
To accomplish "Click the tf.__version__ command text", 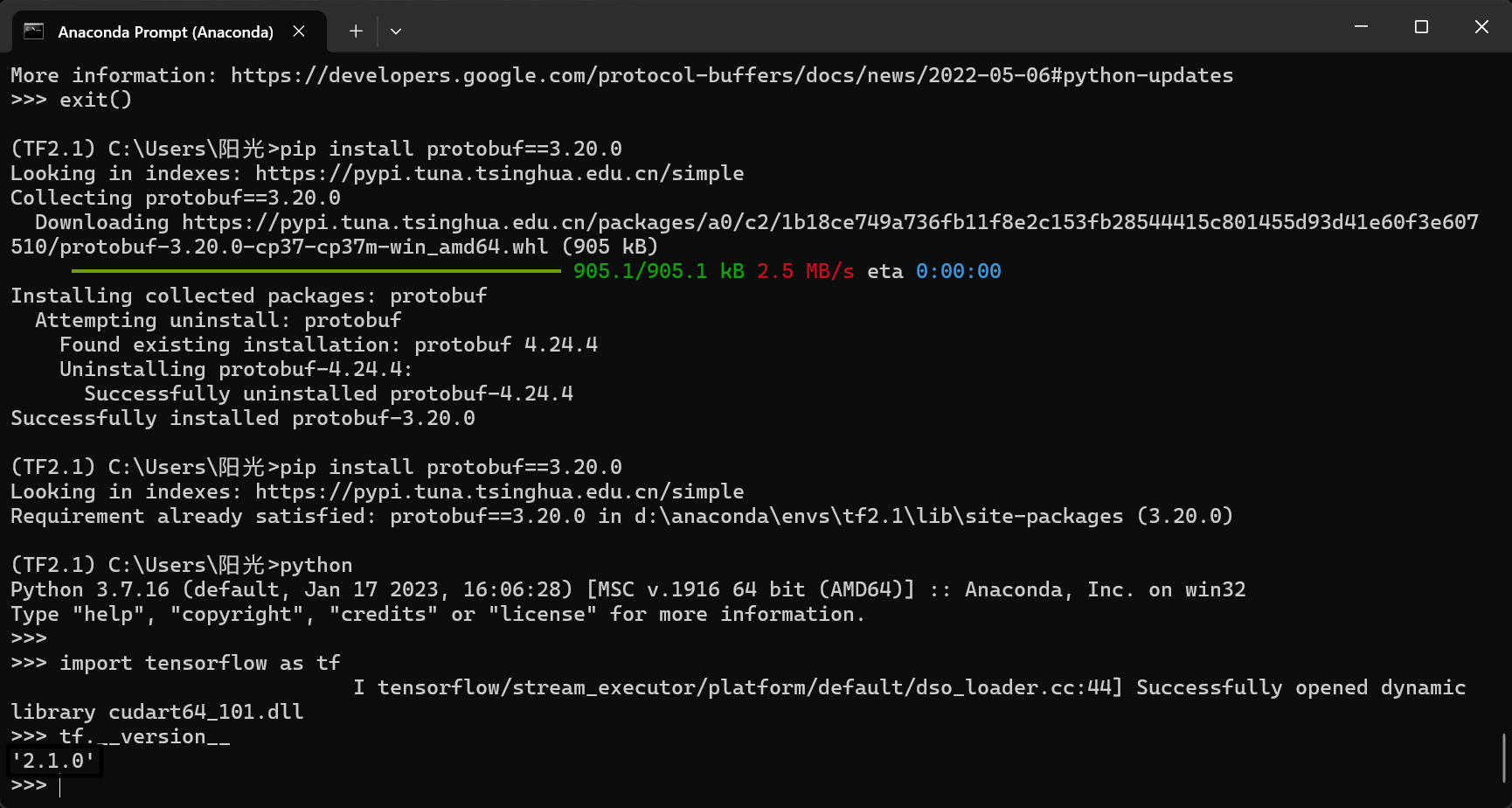I will [143, 736].
